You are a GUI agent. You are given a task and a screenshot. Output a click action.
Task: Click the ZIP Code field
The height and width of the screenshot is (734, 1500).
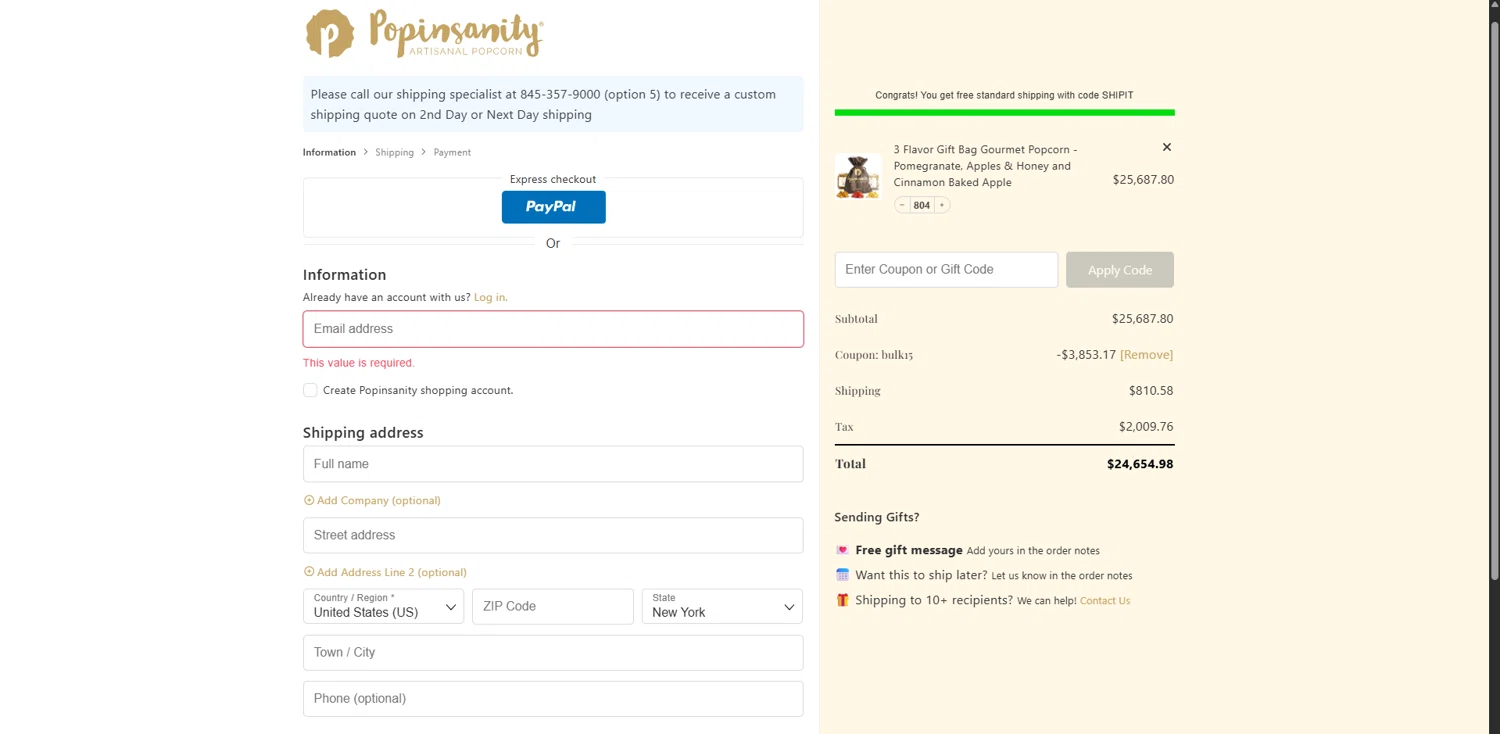pos(553,606)
